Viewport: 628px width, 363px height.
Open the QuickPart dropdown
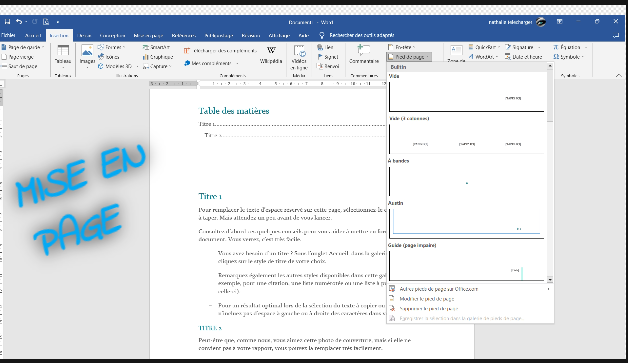coord(485,47)
